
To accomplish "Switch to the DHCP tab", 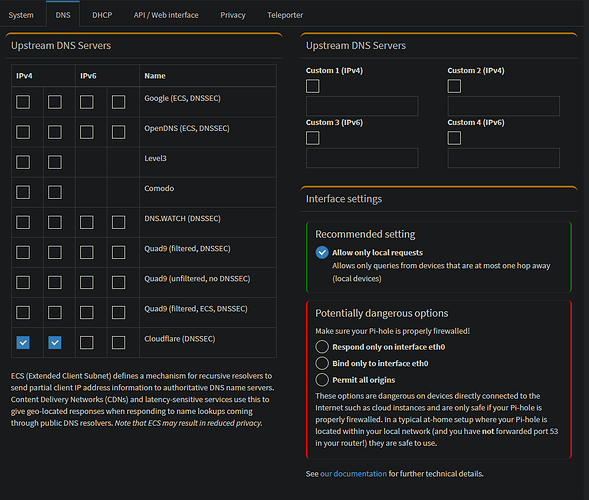I will coord(102,15).
